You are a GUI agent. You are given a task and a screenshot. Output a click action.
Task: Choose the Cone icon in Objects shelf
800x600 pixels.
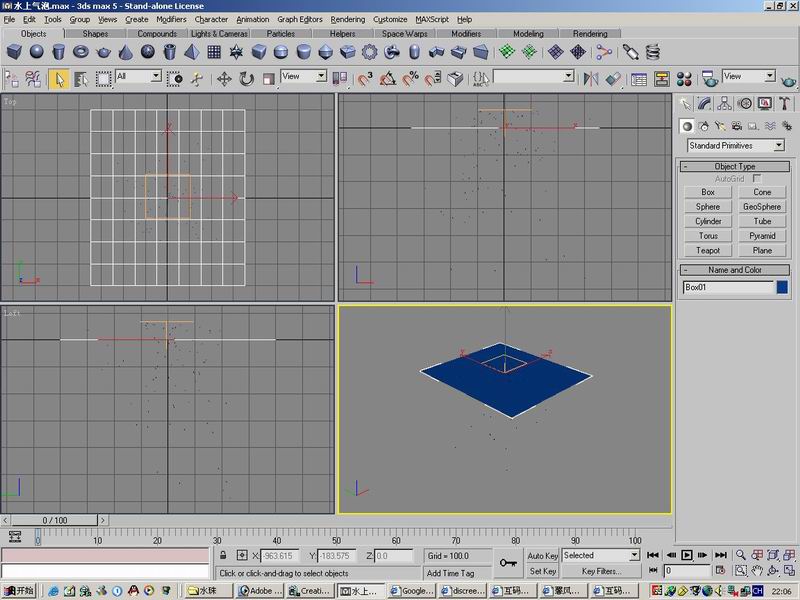pos(126,52)
